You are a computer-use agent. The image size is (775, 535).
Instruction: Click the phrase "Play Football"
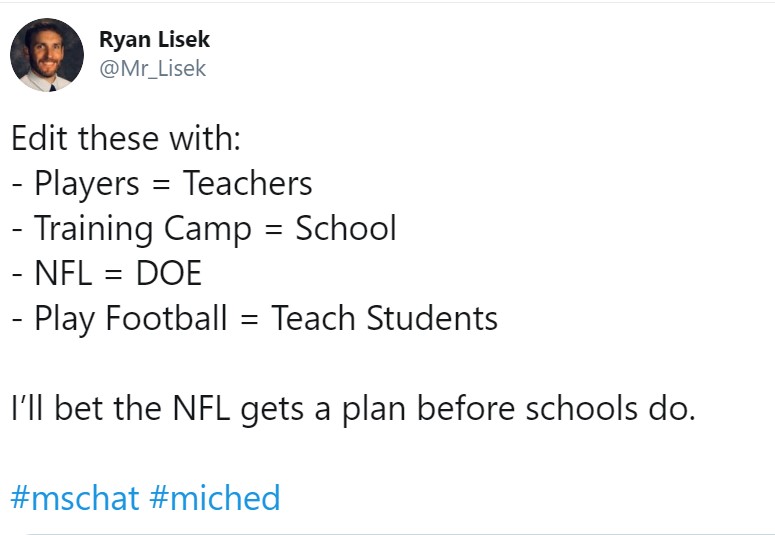click(131, 319)
